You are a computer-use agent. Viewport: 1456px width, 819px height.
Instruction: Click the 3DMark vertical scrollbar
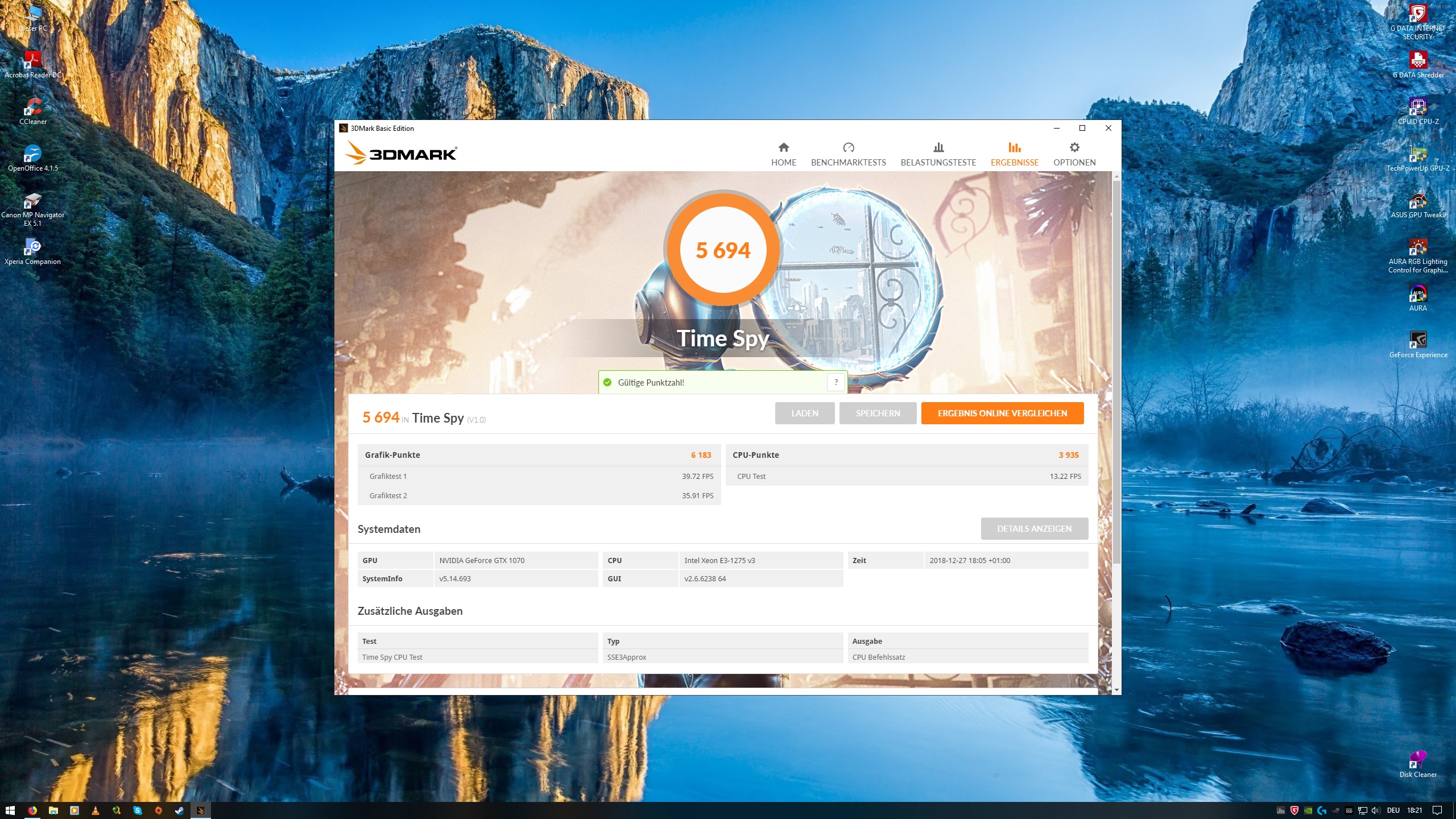pos(1116,373)
